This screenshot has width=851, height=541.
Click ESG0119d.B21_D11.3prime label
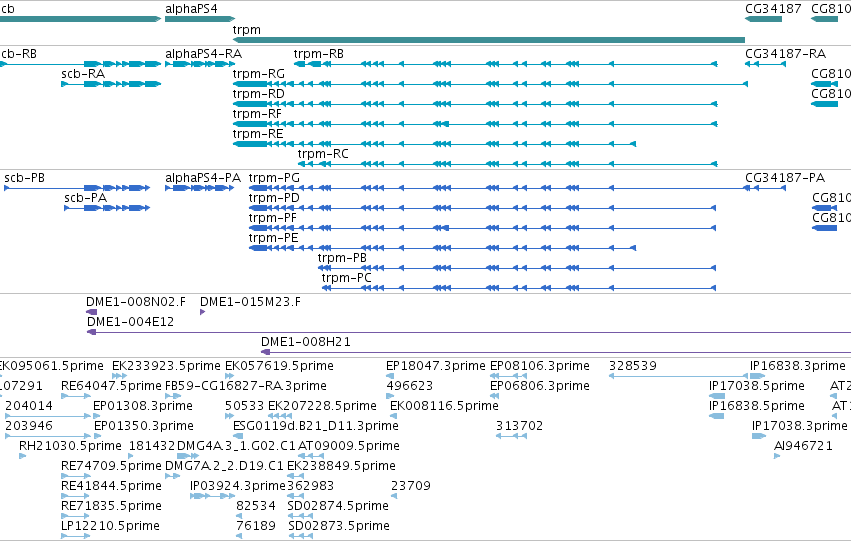tap(315, 427)
